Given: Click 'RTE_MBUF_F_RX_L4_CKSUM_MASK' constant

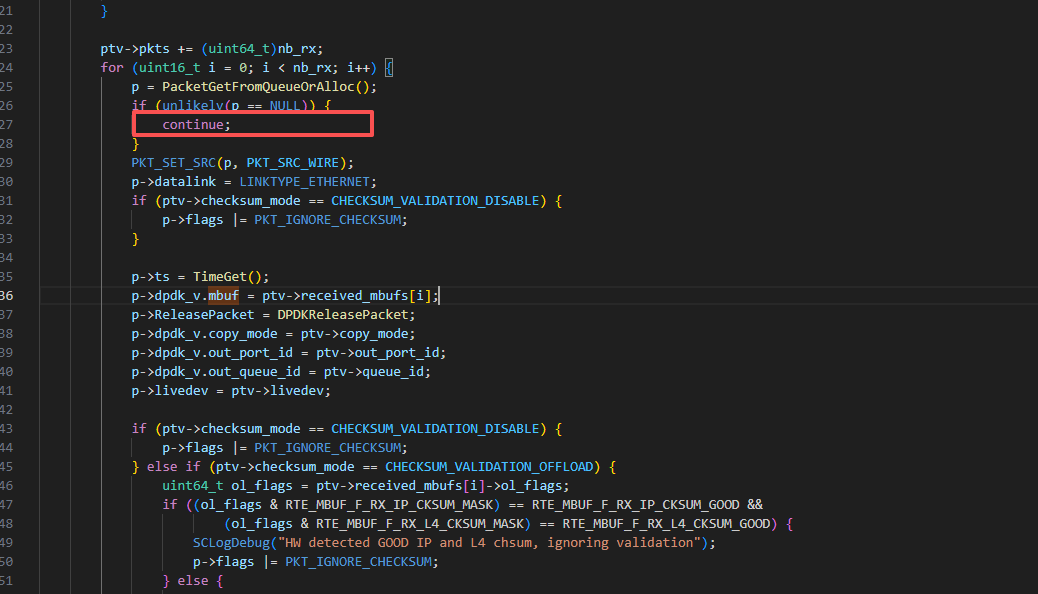Looking at the screenshot, I should tap(420, 524).
